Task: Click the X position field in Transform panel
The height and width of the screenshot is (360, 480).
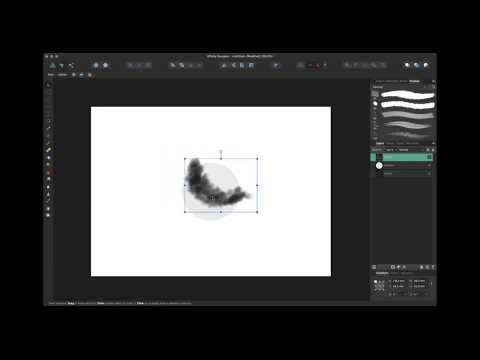Action: (399, 281)
